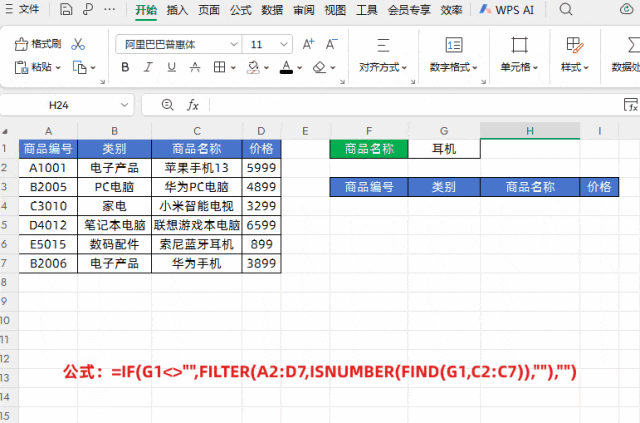Click the 粘贴 paste button
Screen dimensions: 640x423
click(33, 67)
